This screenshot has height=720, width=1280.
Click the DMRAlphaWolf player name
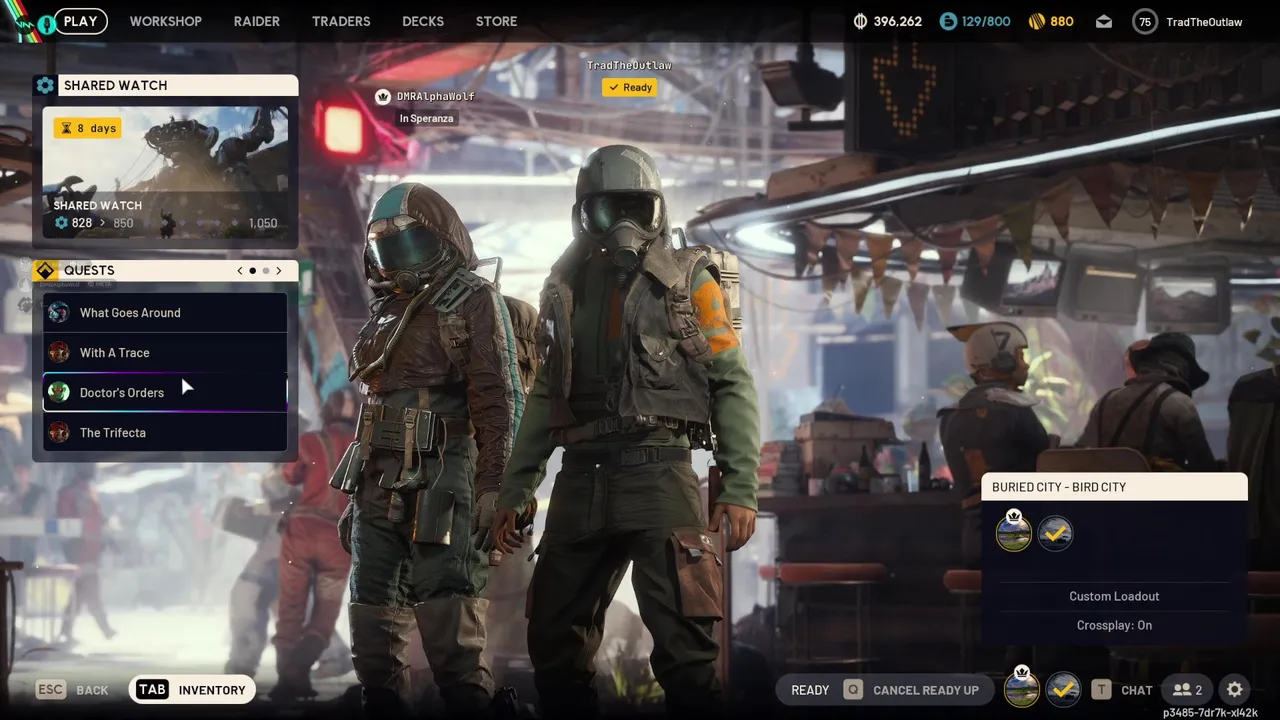click(x=435, y=96)
